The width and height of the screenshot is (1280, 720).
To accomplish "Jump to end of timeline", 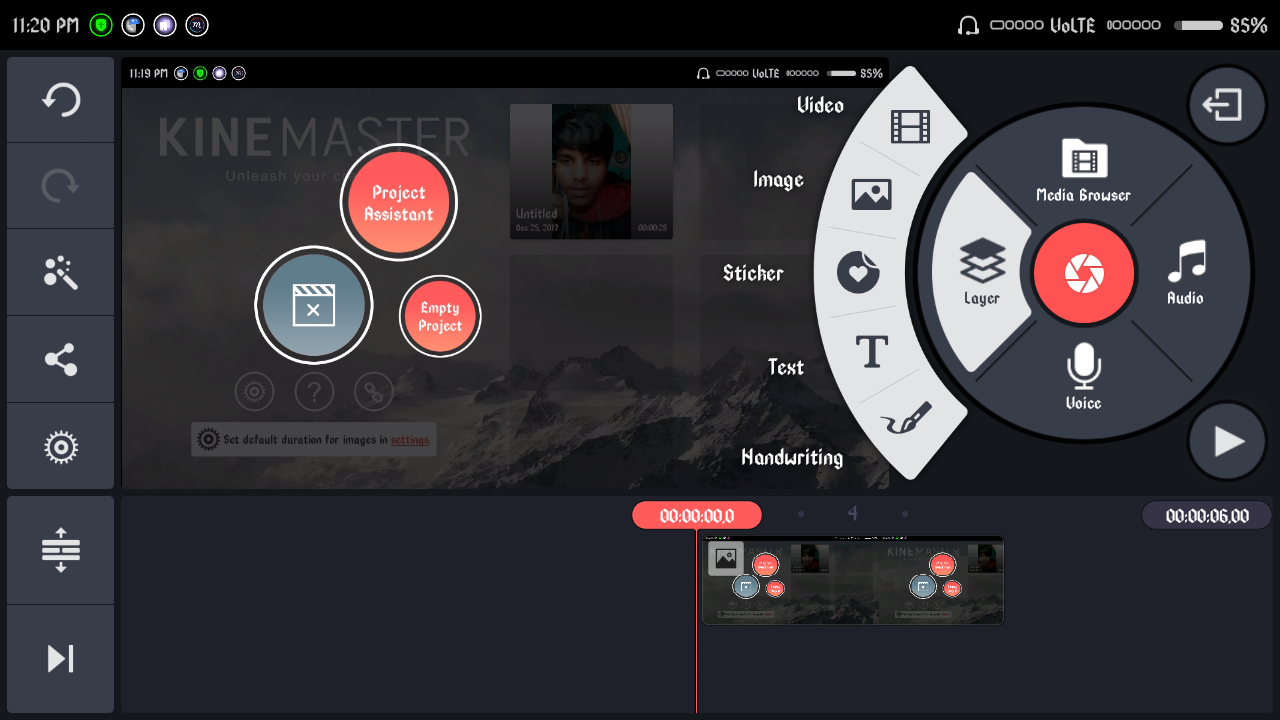I will pyautogui.click(x=61, y=658).
